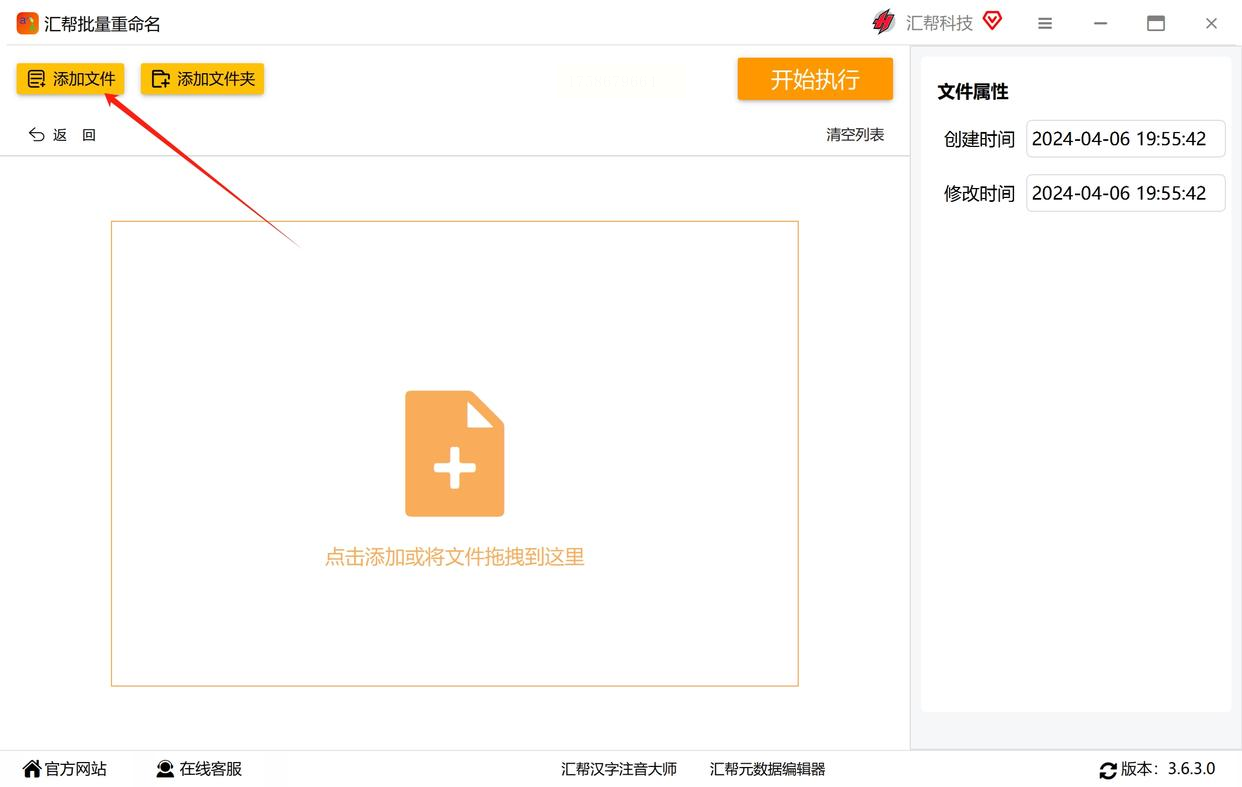Image resolution: width=1242 pixels, height=787 pixels.
Task: Maximize the application window
Action: [1156, 23]
